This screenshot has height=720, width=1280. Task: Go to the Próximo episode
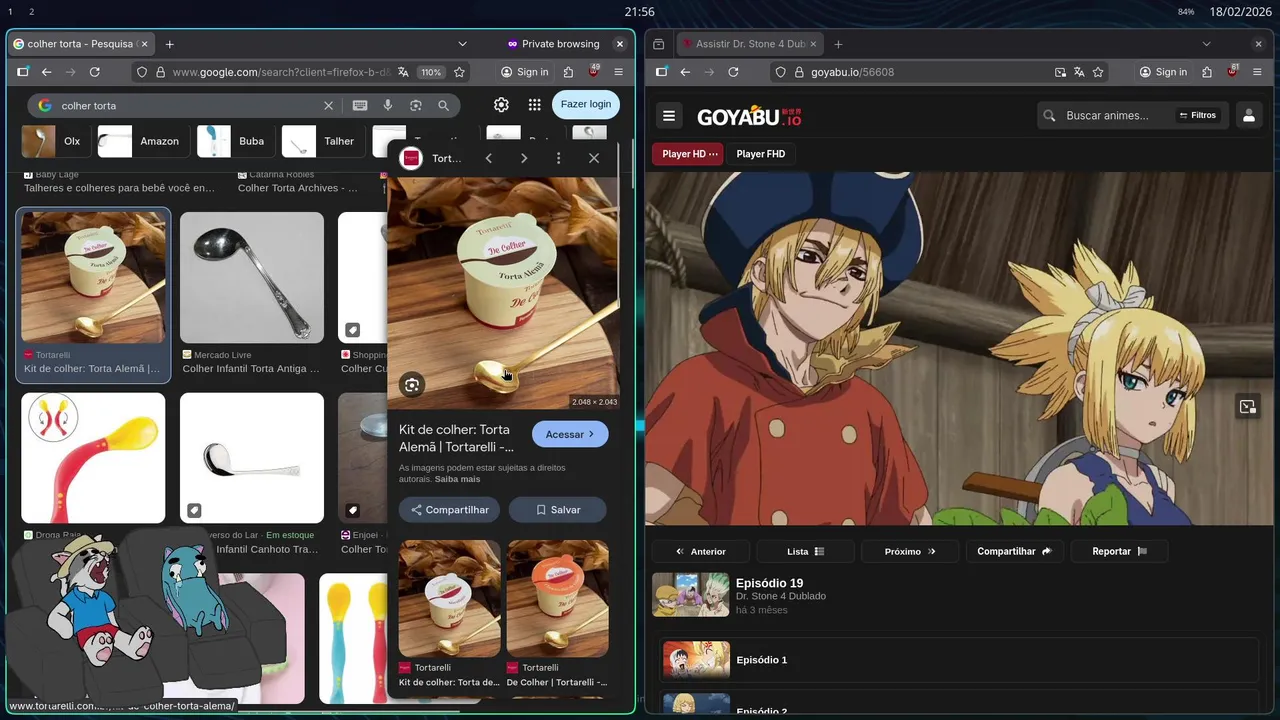910,551
